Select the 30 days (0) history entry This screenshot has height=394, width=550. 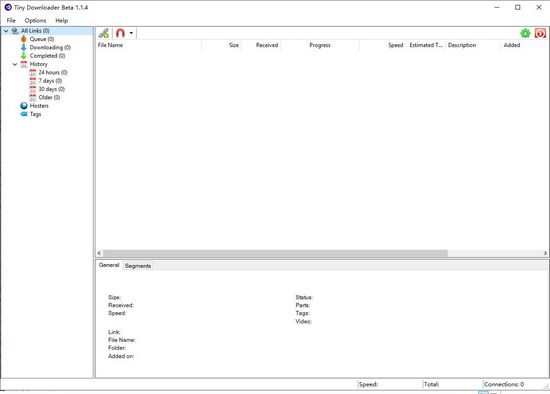(x=52, y=89)
